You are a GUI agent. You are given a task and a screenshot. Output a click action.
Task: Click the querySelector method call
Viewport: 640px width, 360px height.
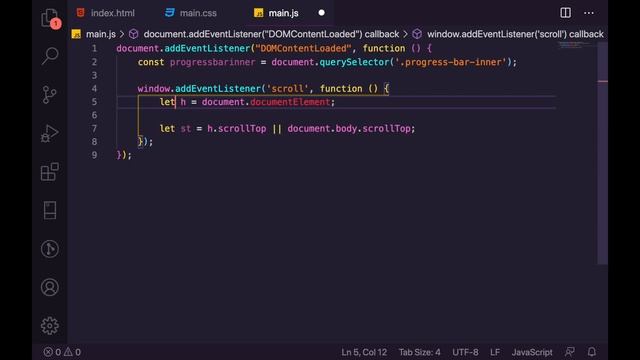point(354,62)
